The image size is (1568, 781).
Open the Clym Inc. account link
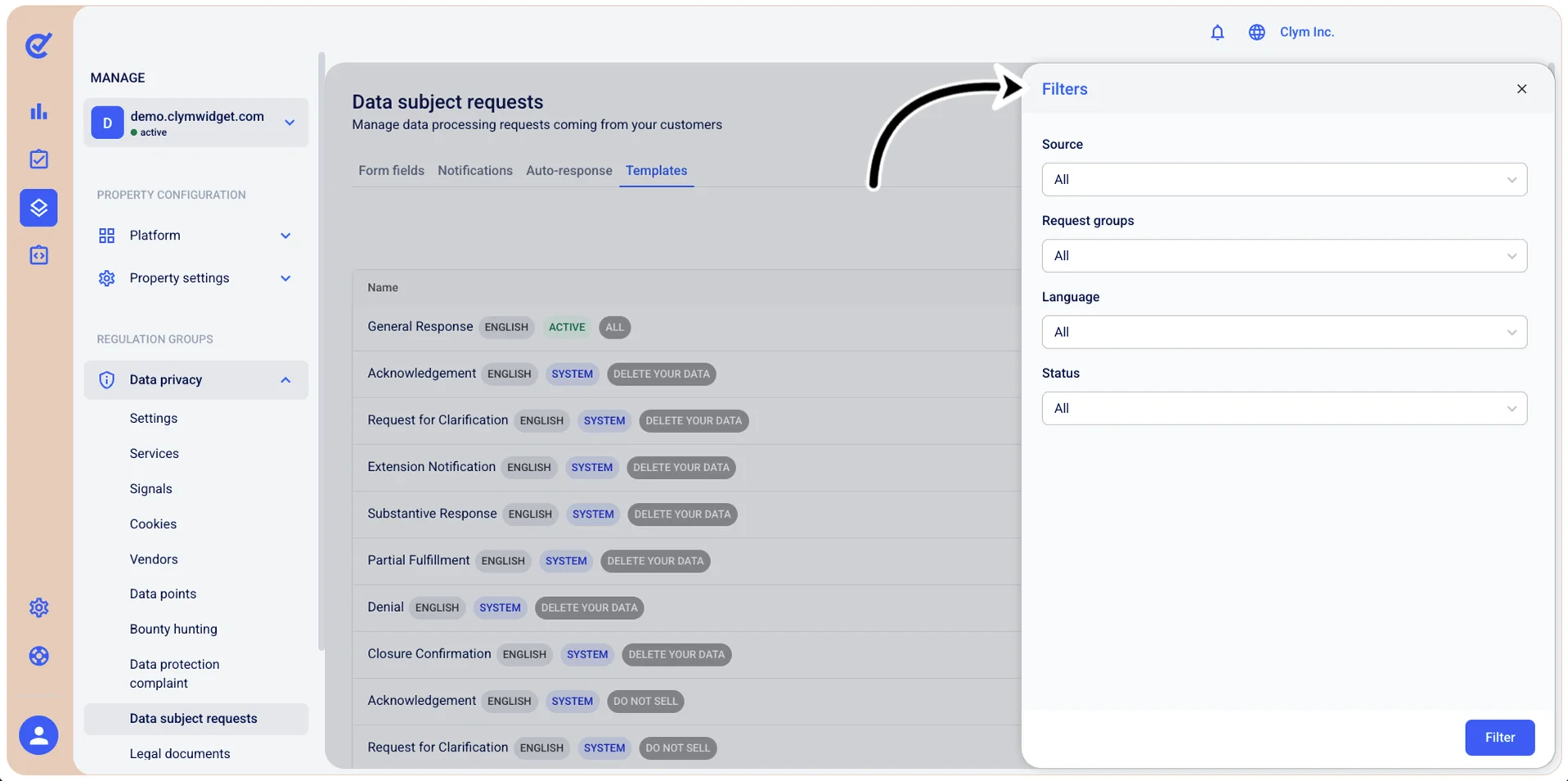pyautogui.click(x=1306, y=32)
